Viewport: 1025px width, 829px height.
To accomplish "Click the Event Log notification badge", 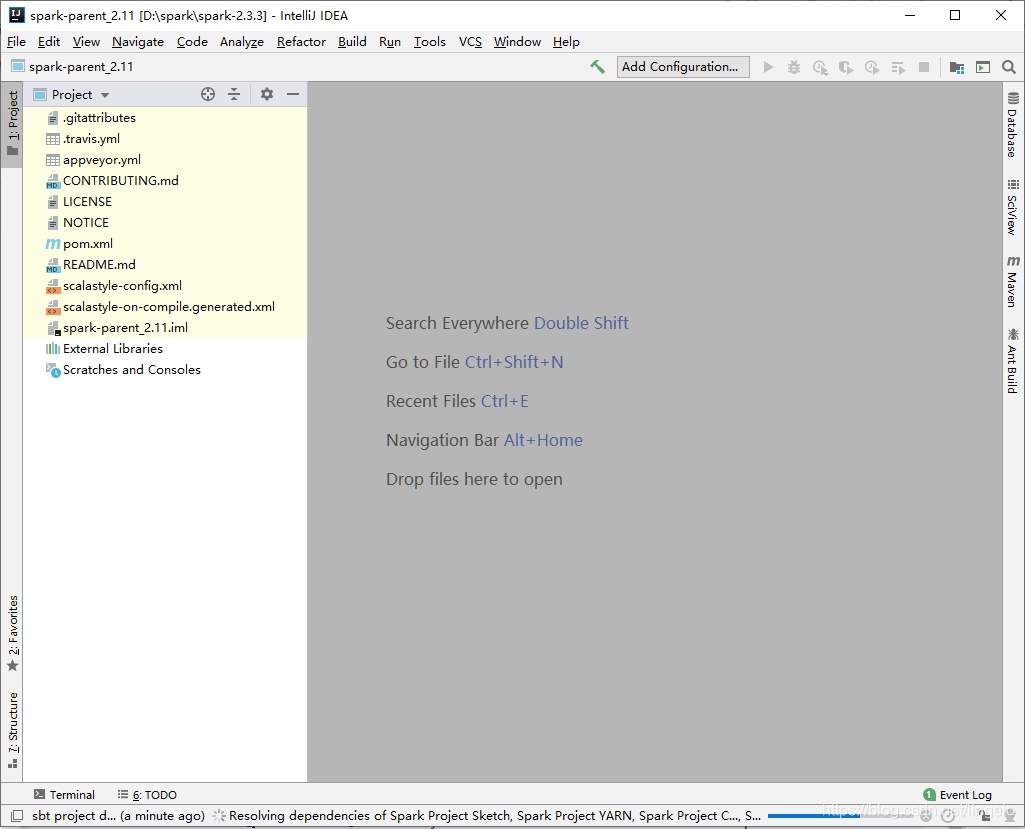I will click(x=929, y=794).
